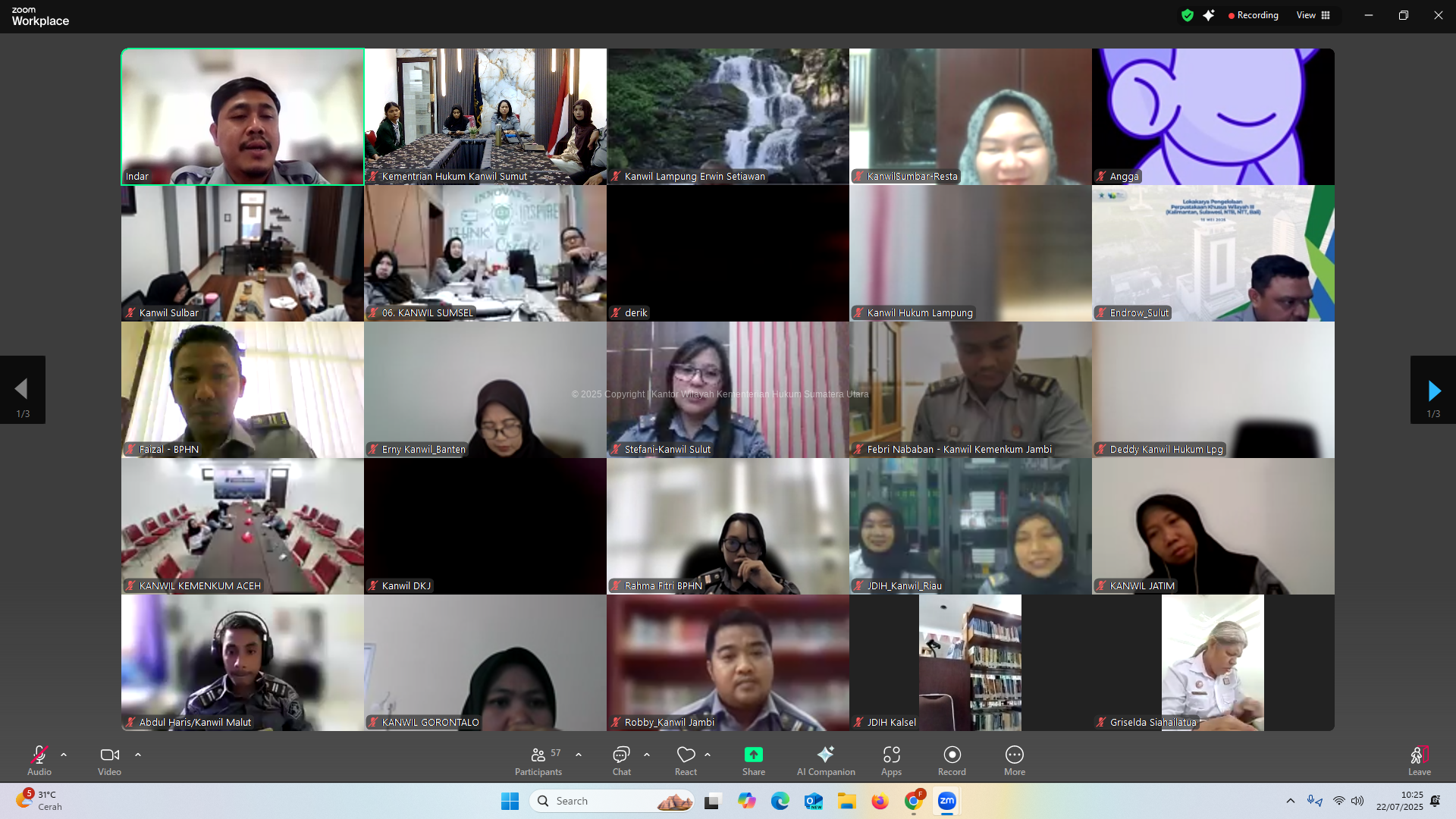
Task: Click the Recording indicator
Action: [x=1253, y=15]
